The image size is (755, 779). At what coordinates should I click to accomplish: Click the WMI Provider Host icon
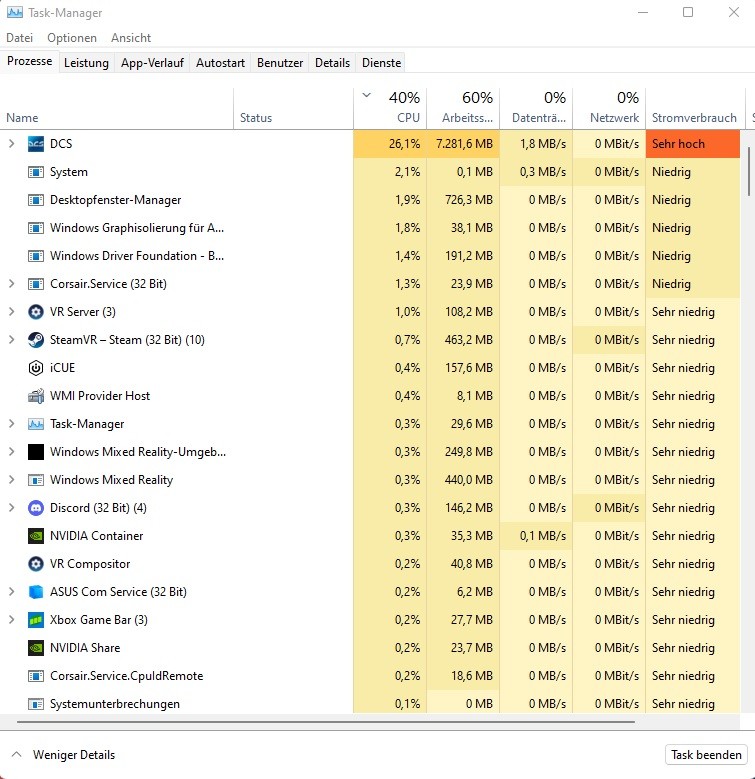(36, 396)
